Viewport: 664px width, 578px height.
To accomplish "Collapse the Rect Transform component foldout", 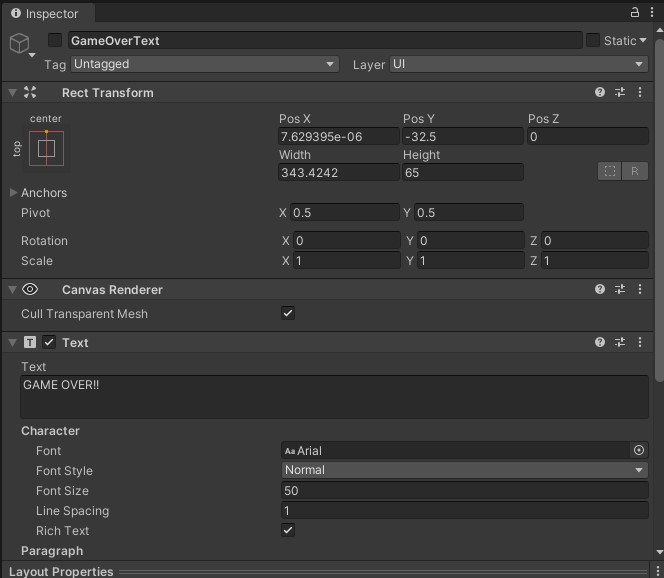I will click(x=13, y=92).
